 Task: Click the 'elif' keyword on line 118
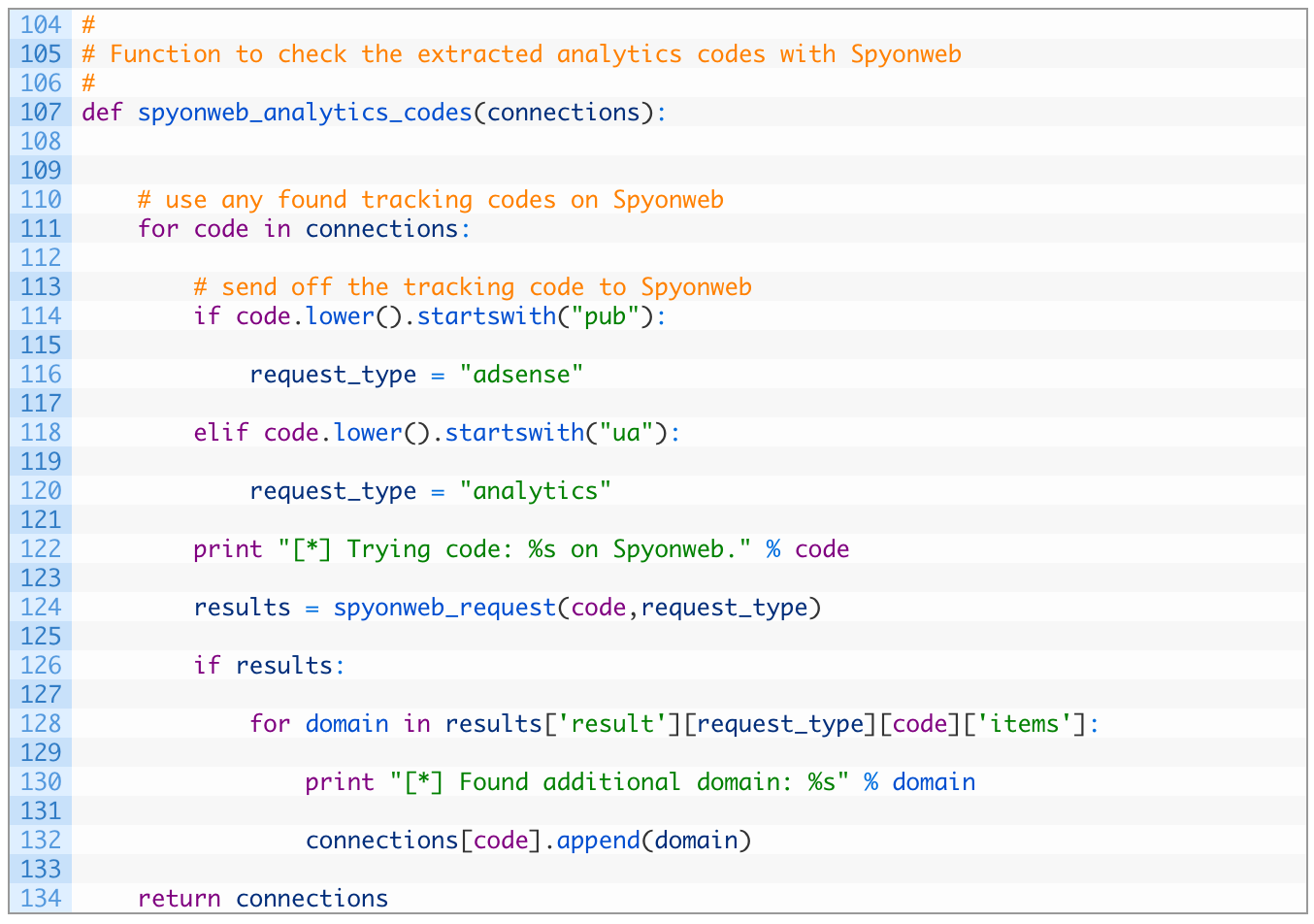tap(221, 433)
